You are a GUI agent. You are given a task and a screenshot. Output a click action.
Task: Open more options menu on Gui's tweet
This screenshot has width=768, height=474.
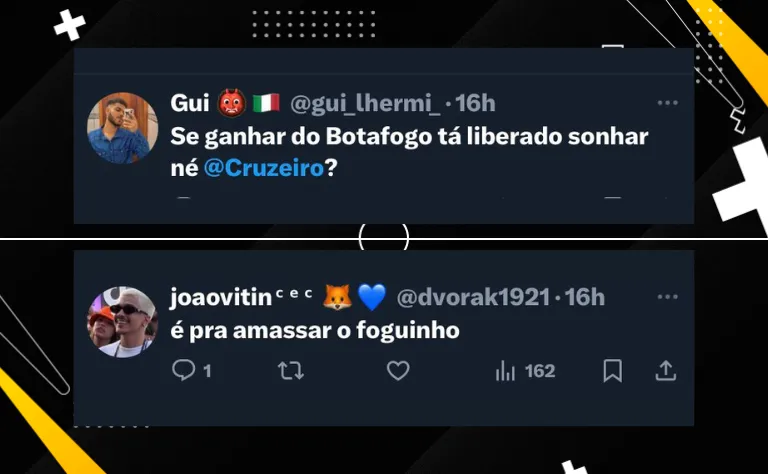668,103
